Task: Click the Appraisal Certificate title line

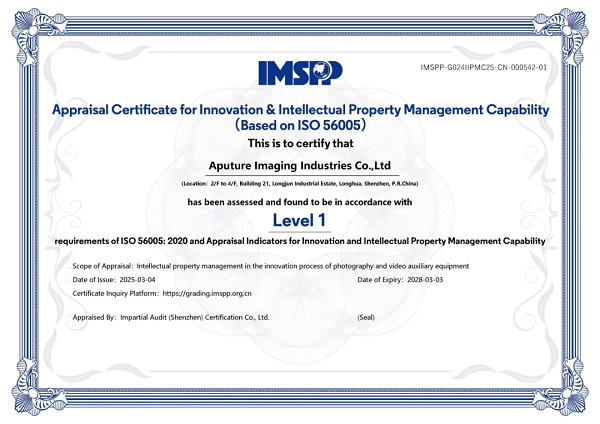Action: tap(300, 110)
